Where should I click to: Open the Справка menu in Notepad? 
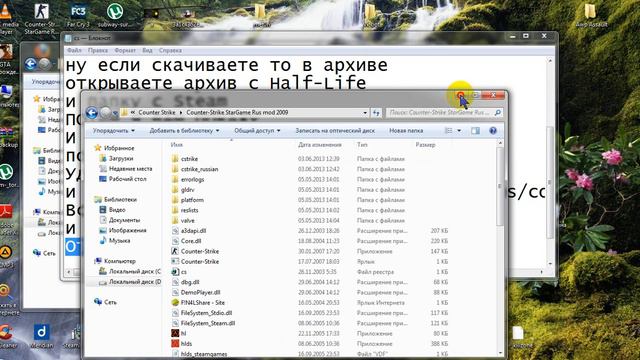click(170, 51)
